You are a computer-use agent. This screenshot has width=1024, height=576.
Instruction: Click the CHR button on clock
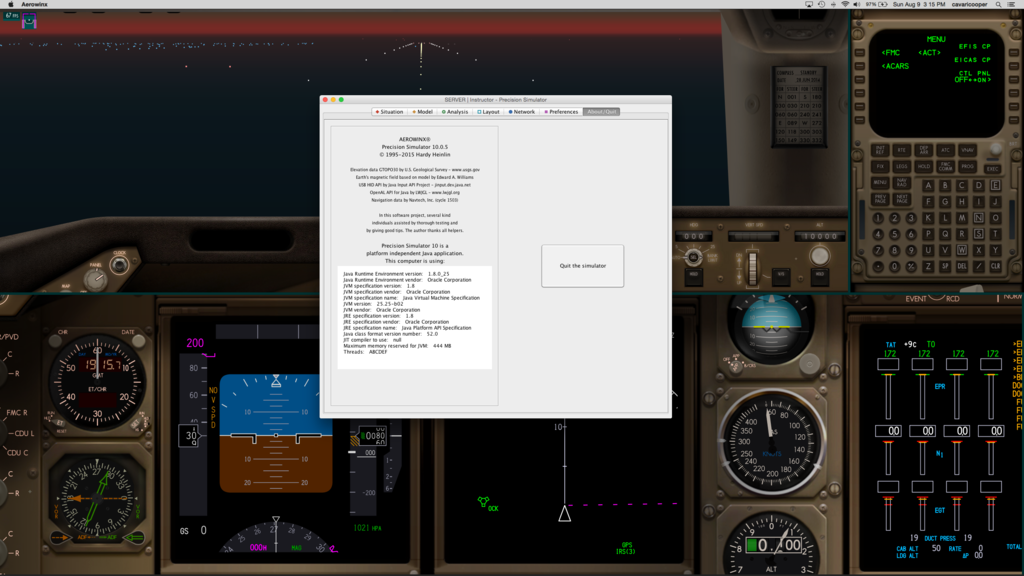click(55, 341)
